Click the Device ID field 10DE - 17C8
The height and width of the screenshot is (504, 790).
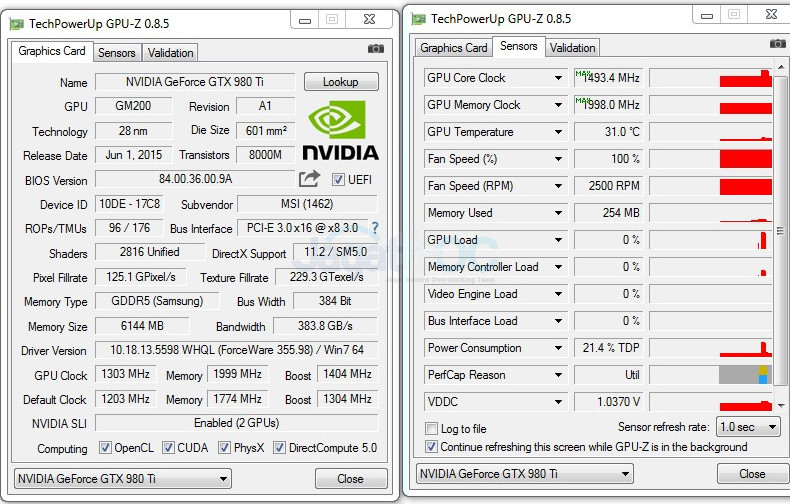point(129,204)
